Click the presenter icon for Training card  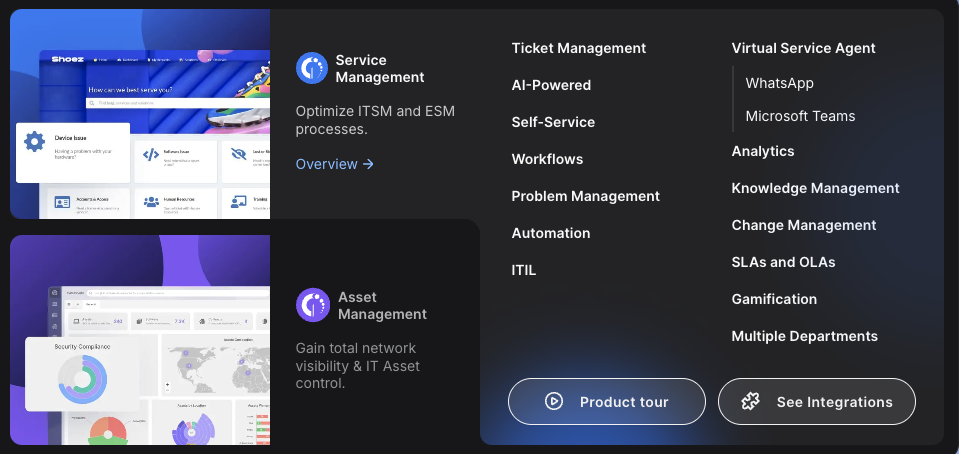[x=239, y=201]
